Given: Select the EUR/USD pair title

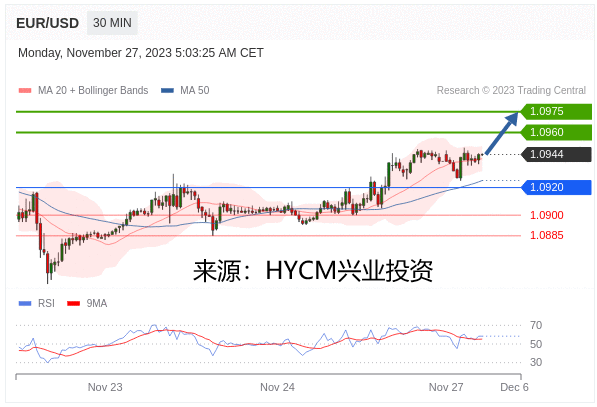Looking at the screenshot, I should pyautogui.click(x=48, y=23).
